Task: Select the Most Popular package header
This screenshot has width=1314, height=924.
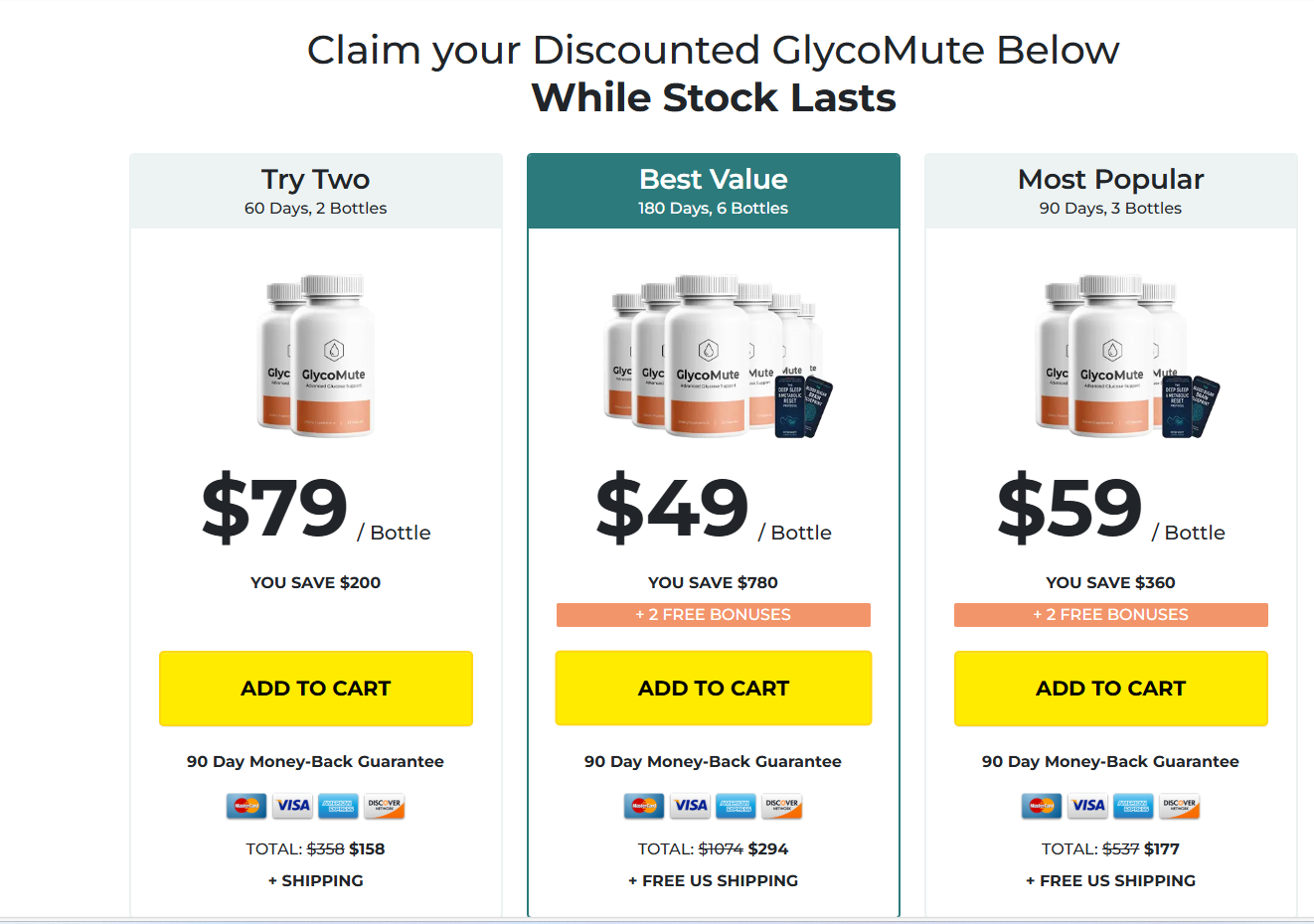Action: tap(1110, 190)
